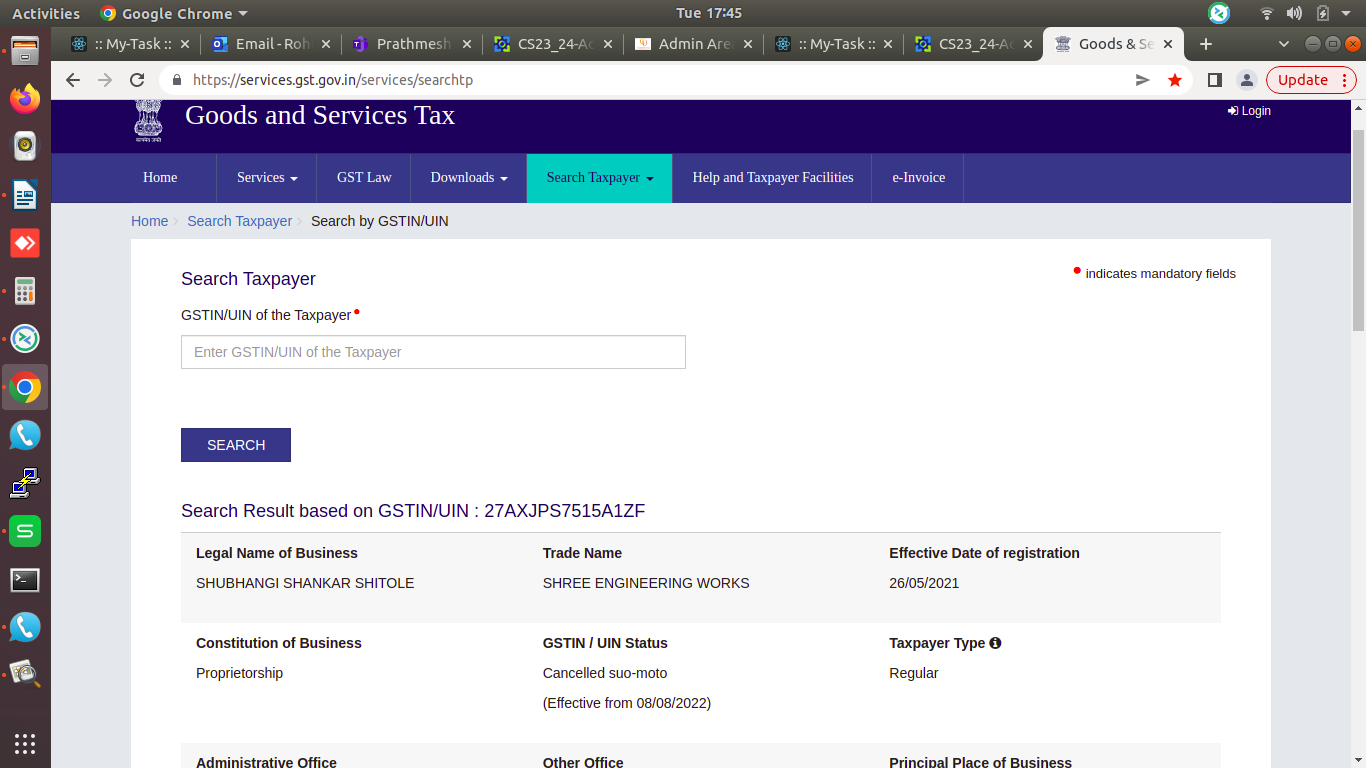Click the page vertical scrollbar
The image size is (1366, 768).
point(1358,230)
